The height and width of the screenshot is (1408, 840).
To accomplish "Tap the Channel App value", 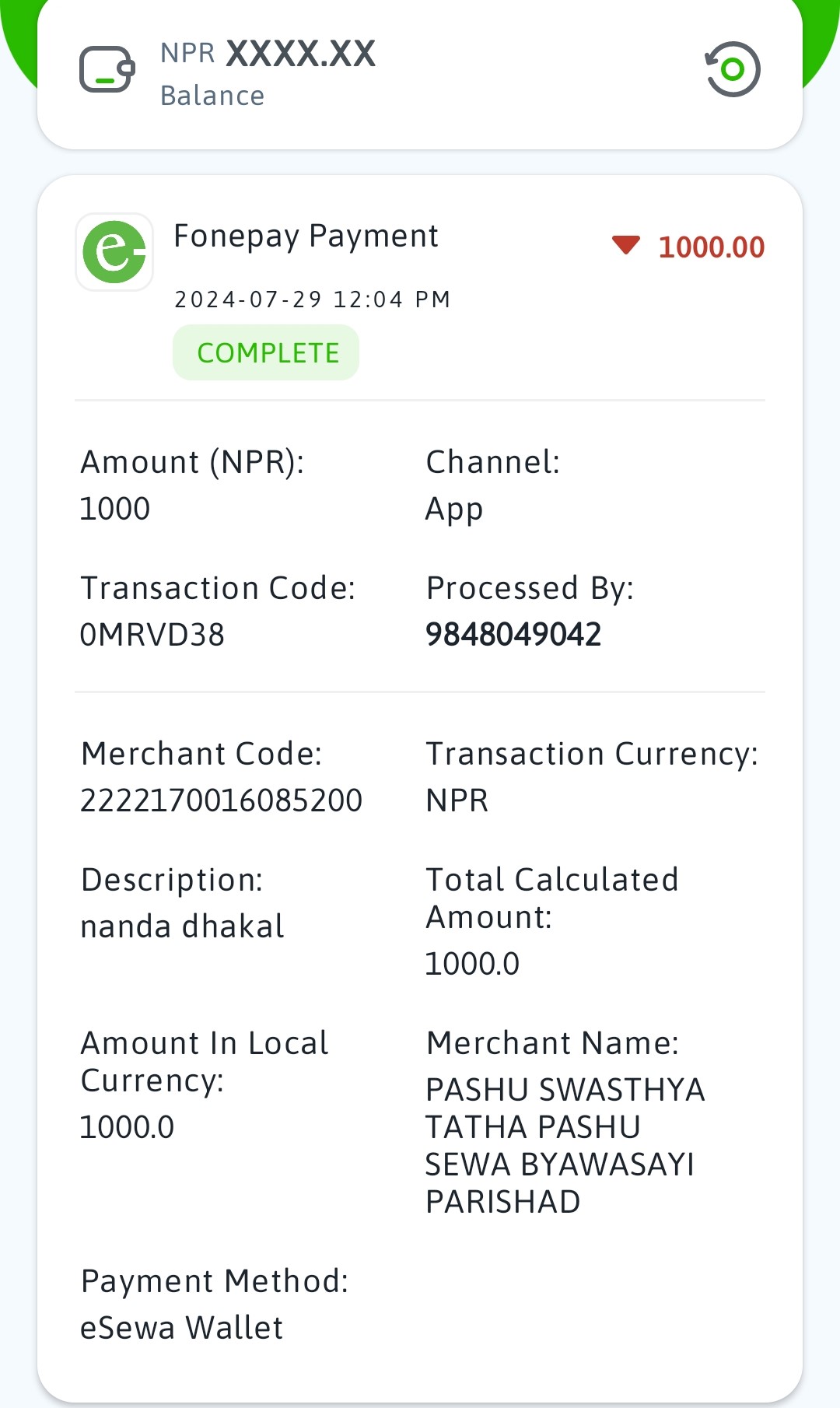I will point(454,510).
